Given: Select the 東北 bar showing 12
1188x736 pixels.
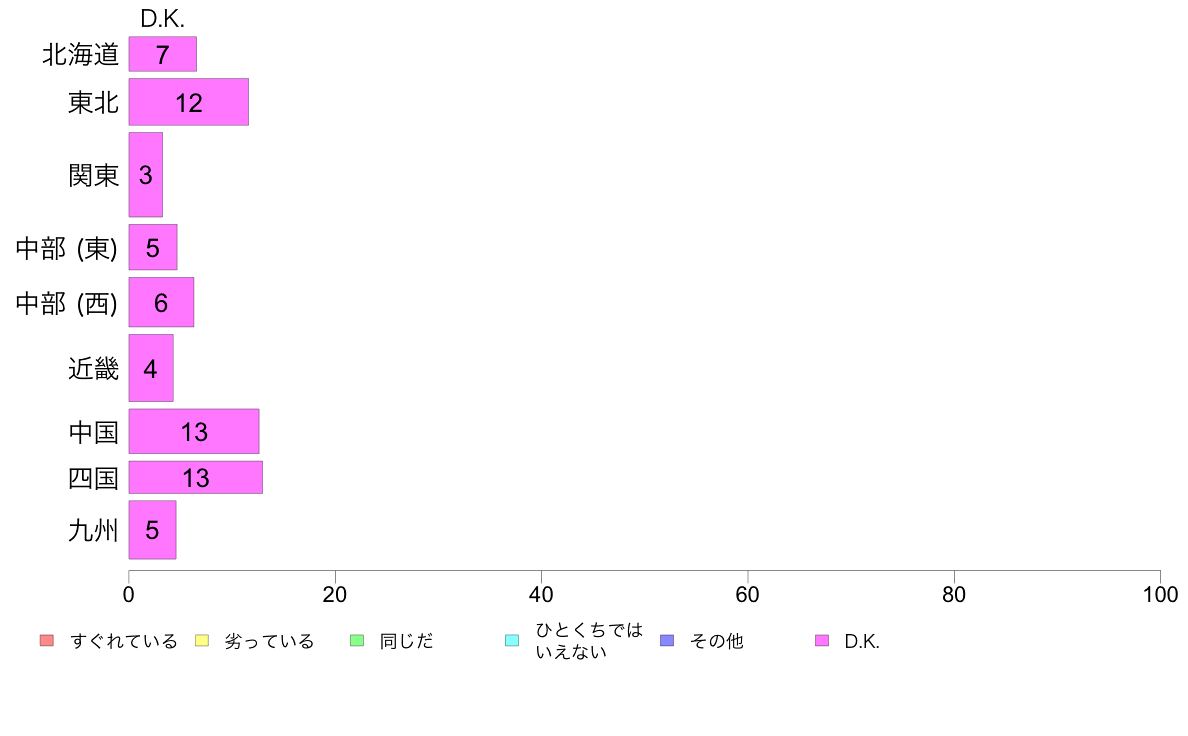Looking at the screenshot, I should pos(189,102).
